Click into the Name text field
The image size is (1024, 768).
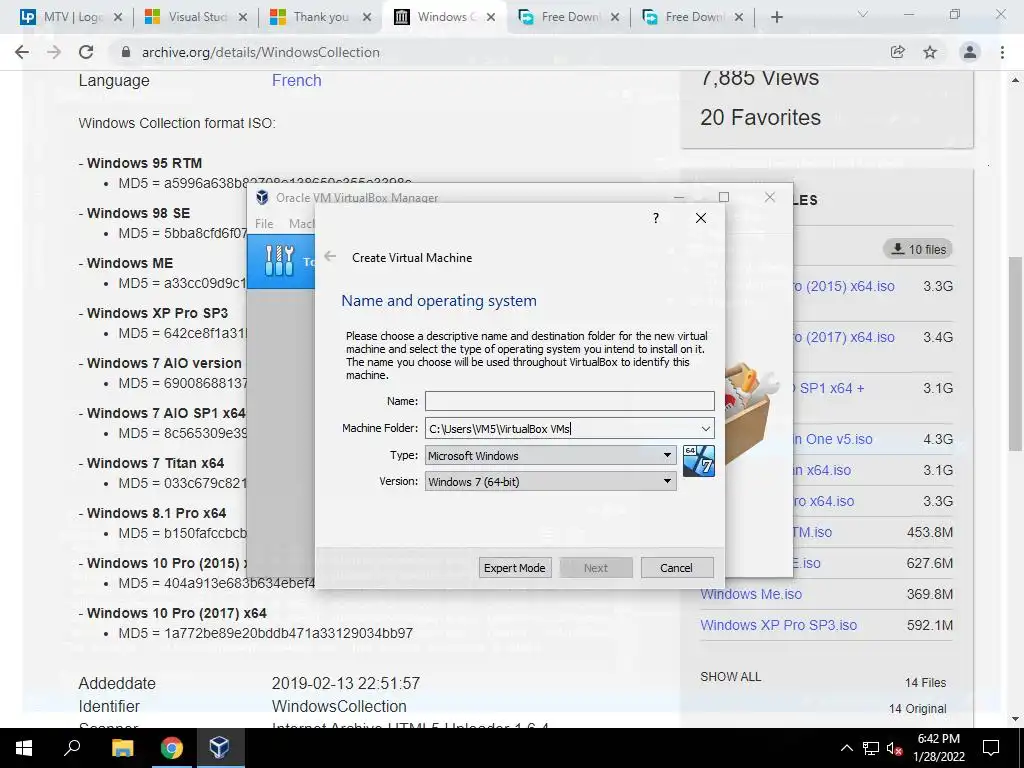(x=569, y=401)
